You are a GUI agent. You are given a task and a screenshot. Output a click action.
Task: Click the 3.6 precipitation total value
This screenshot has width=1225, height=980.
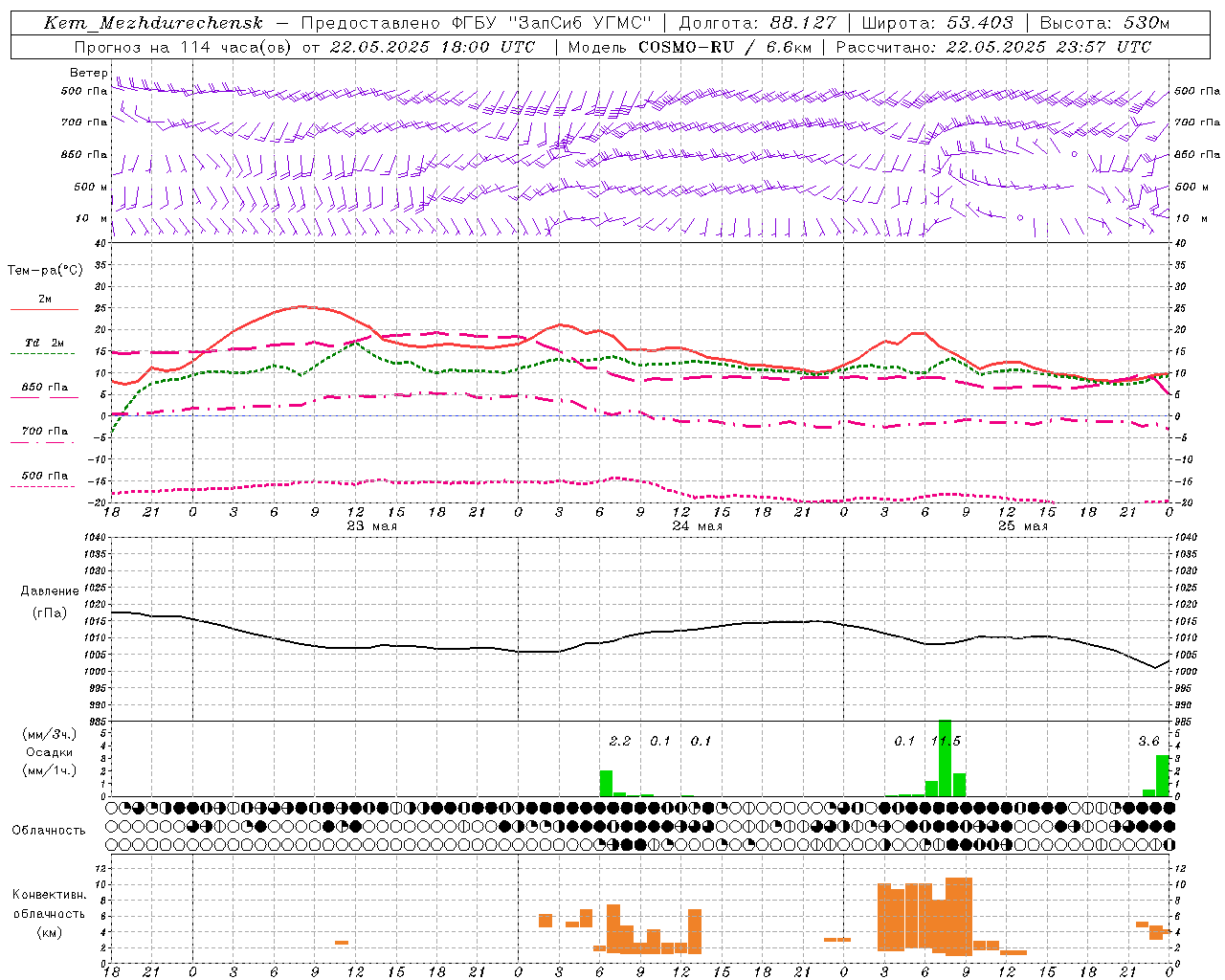1148,741
